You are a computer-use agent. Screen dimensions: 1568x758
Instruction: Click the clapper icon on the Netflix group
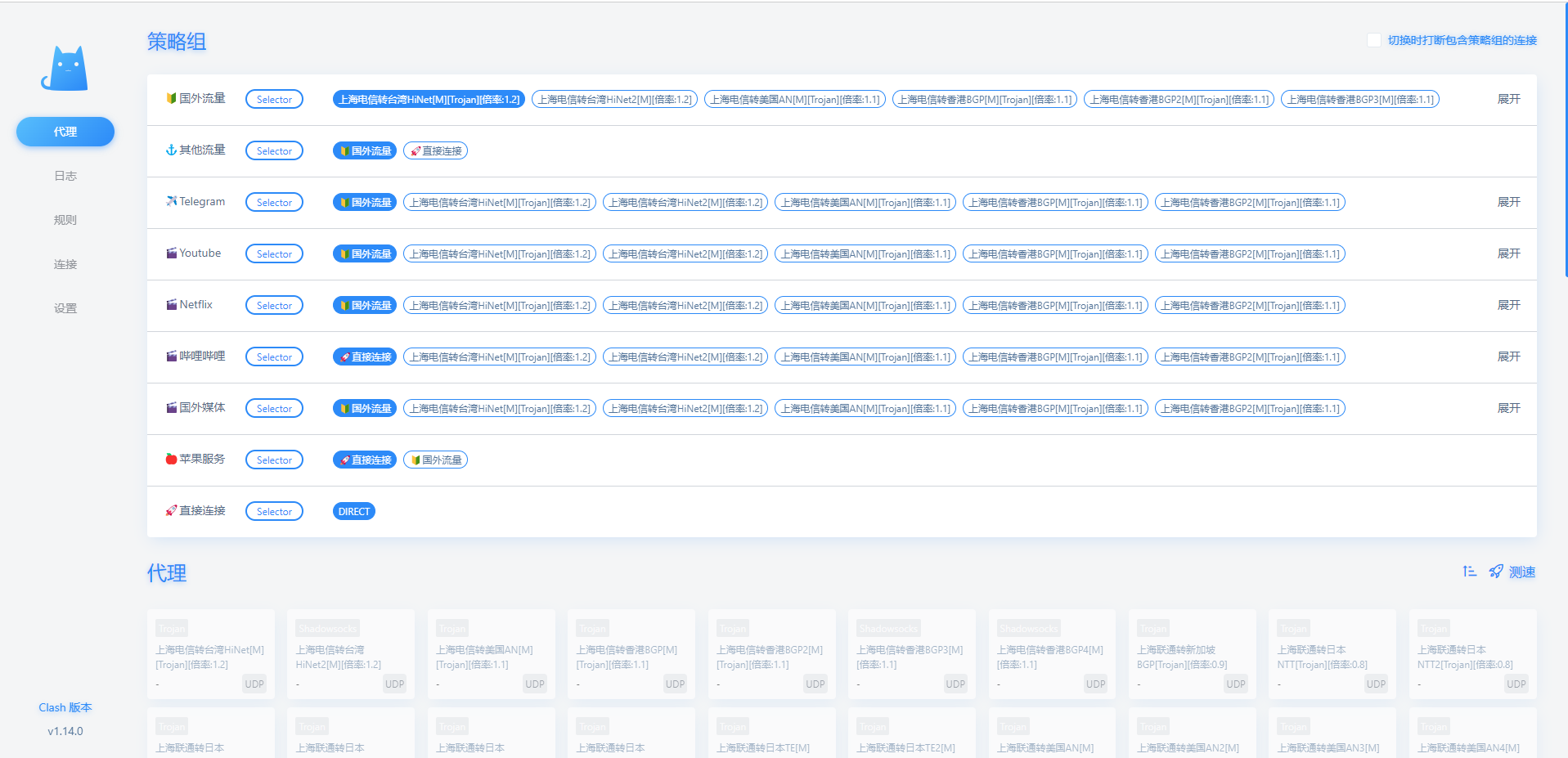pos(171,304)
